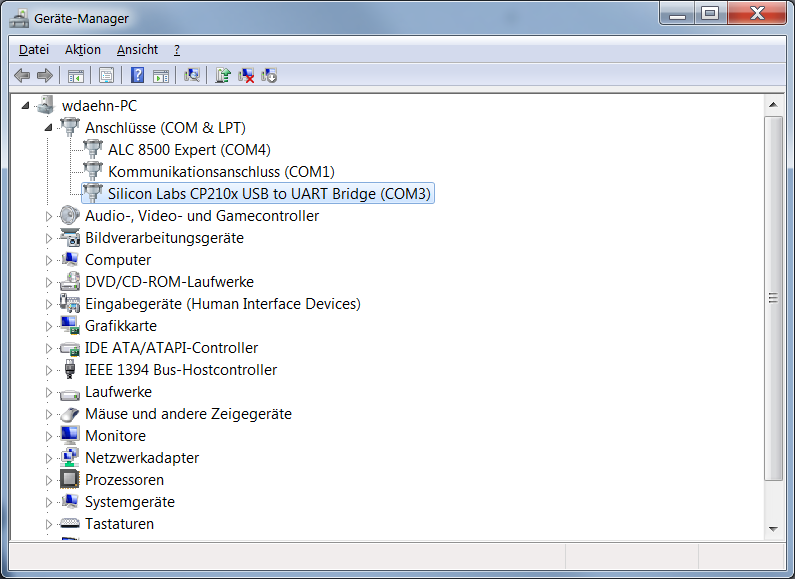795x579 pixels.
Task: Click the red X Uninstall device icon
Action: tap(246, 75)
